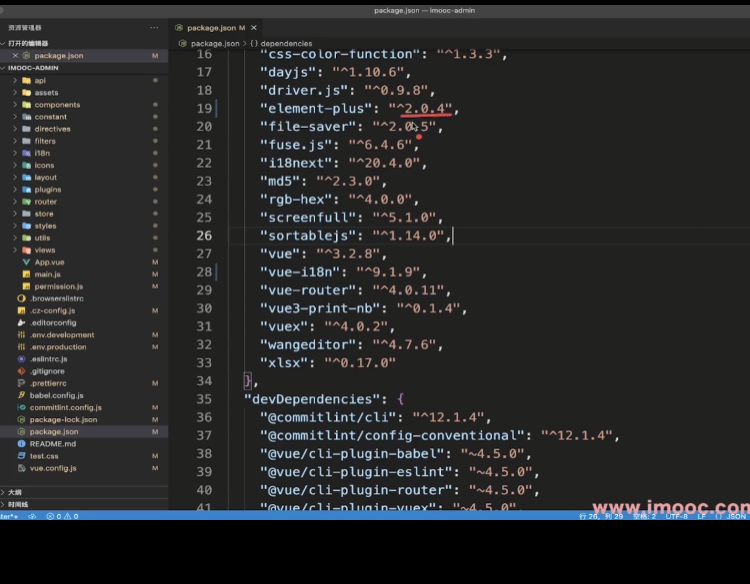Click the test.css file icon

[21, 455]
